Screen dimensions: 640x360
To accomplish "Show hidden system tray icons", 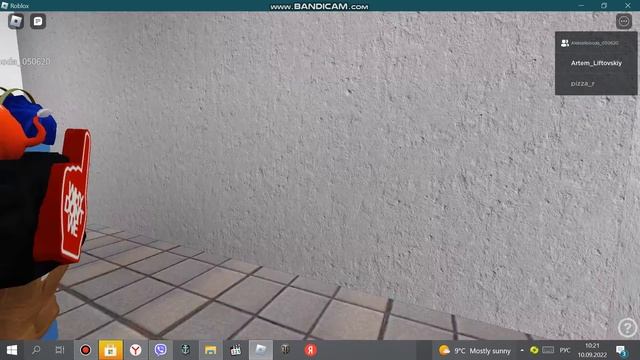I will coord(522,350).
